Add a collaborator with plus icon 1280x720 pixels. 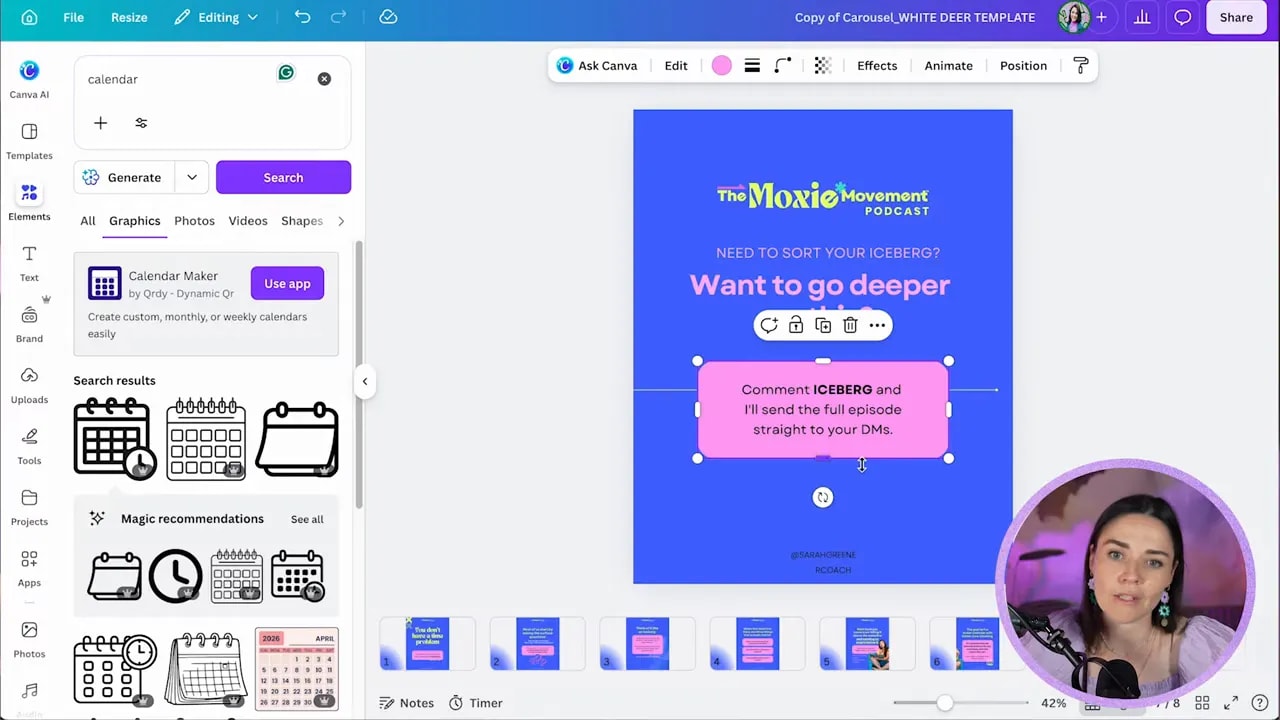pyautogui.click(x=1101, y=17)
